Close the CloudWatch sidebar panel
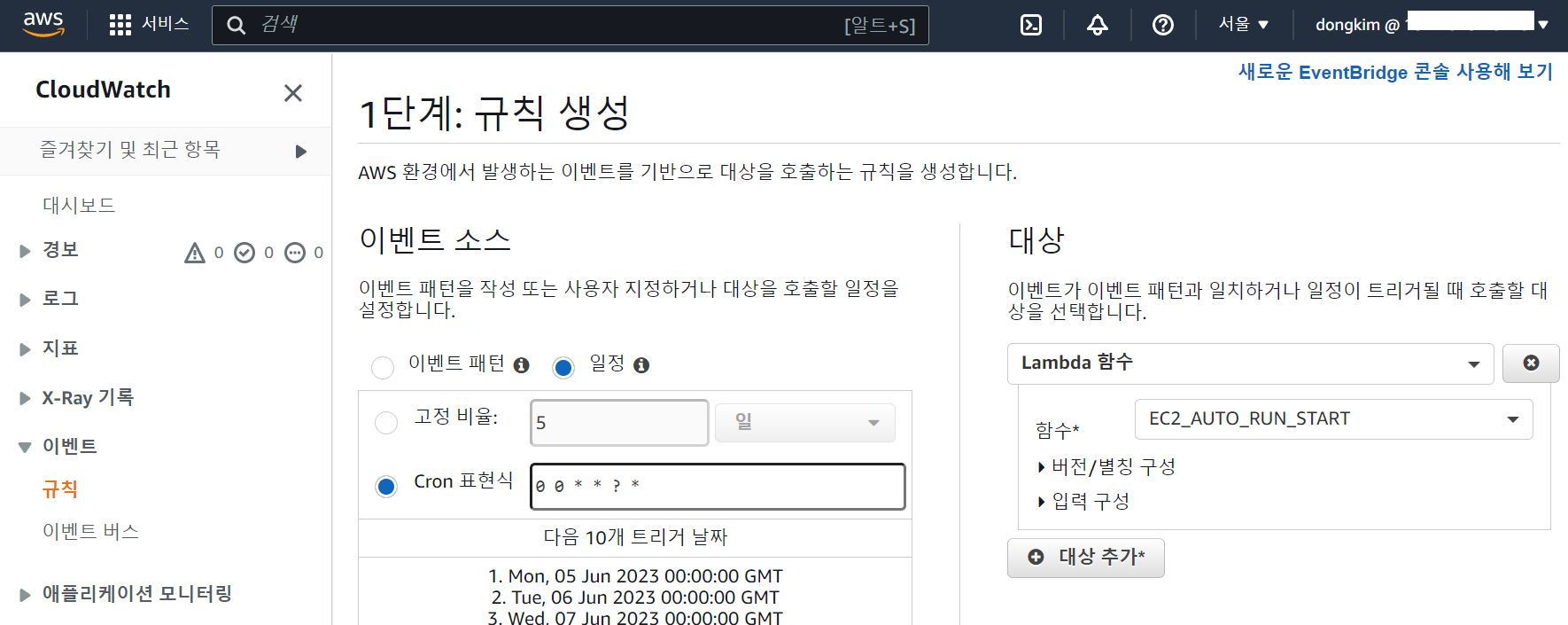 click(x=293, y=93)
